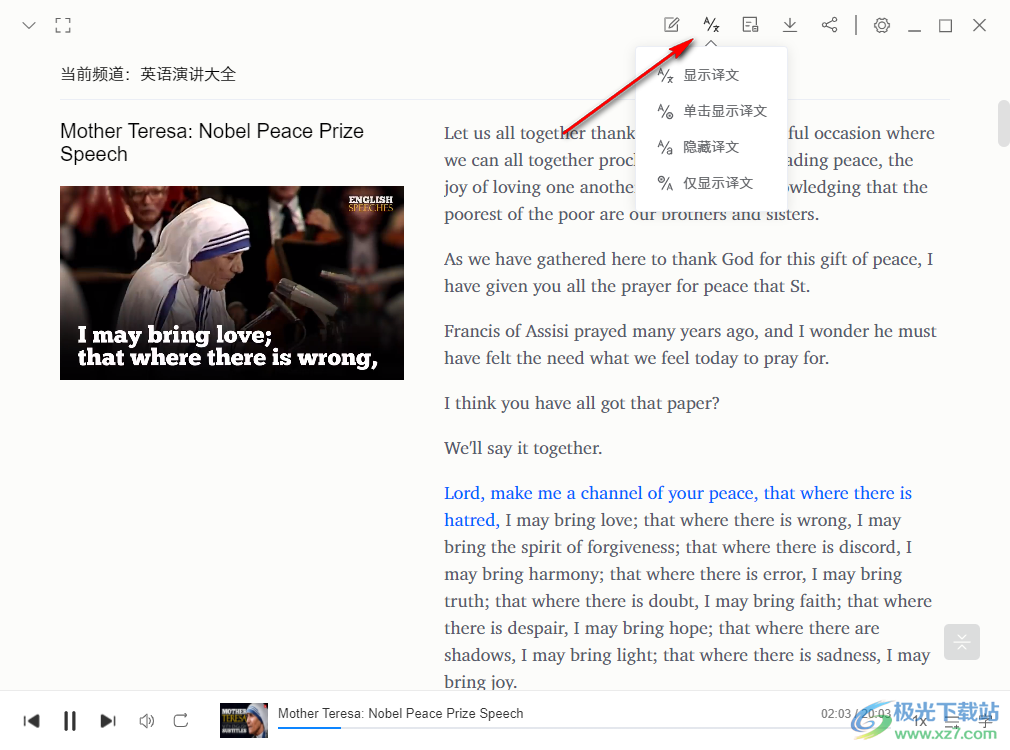Go back to the previous track
1010x750 pixels.
[32, 720]
